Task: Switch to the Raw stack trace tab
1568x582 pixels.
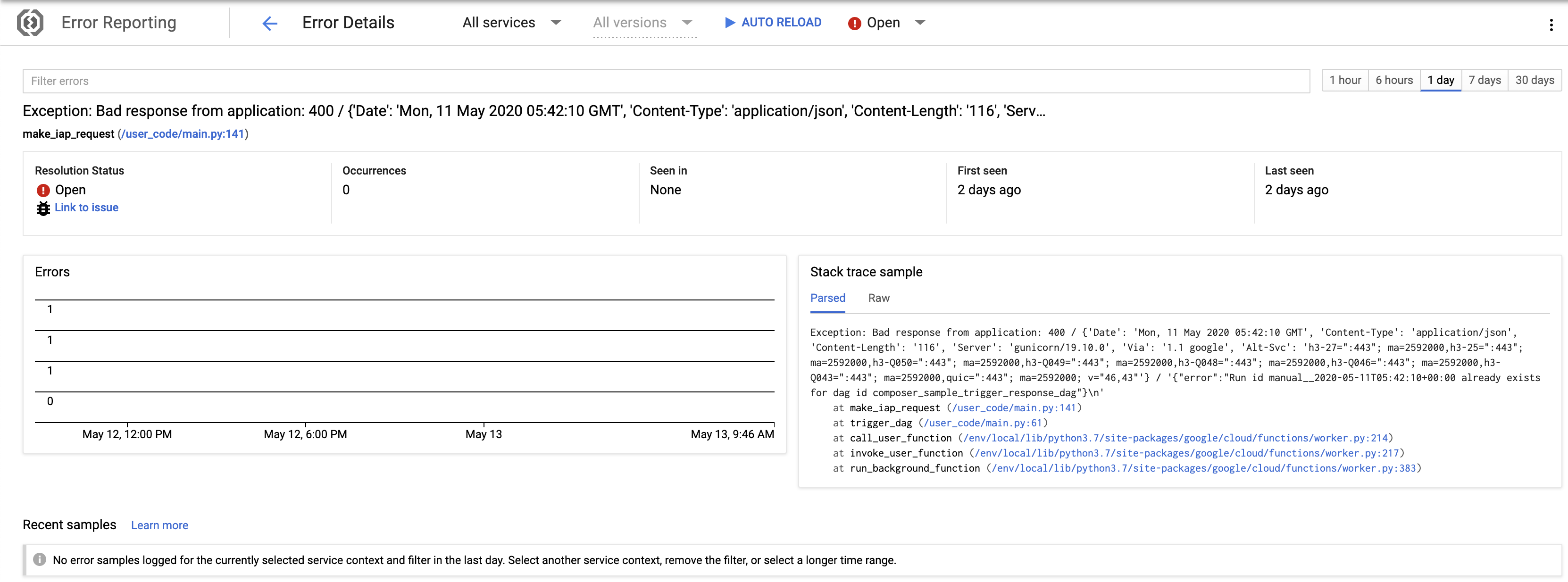Action: (878, 298)
